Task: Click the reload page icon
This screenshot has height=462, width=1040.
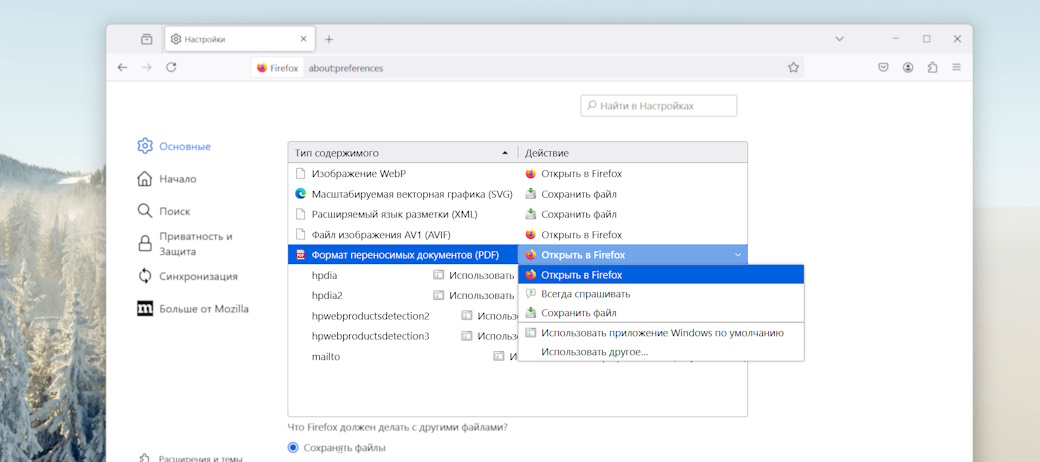Action: [x=171, y=67]
